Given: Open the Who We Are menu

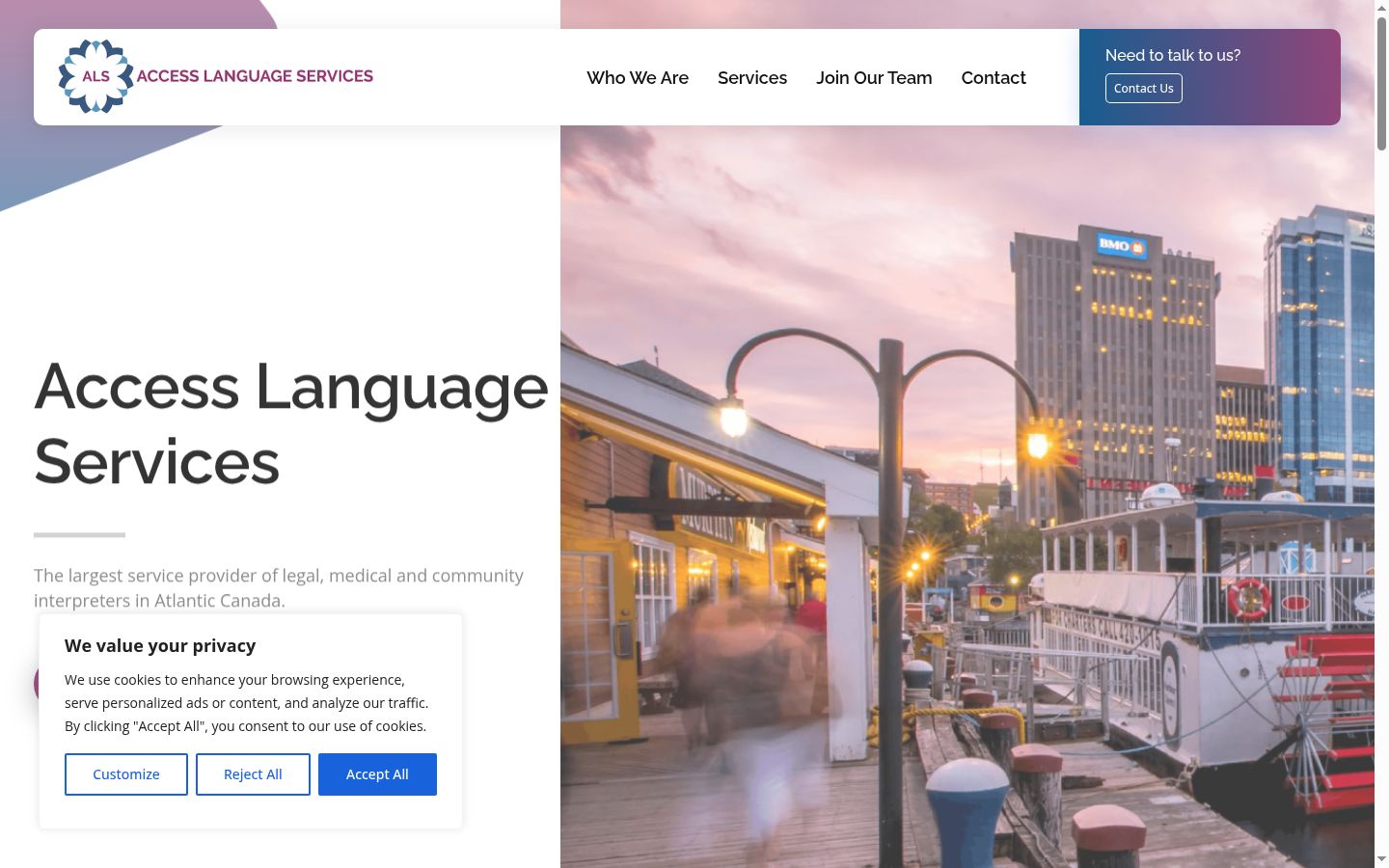Looking at the screenshot, I should point(638,78).
